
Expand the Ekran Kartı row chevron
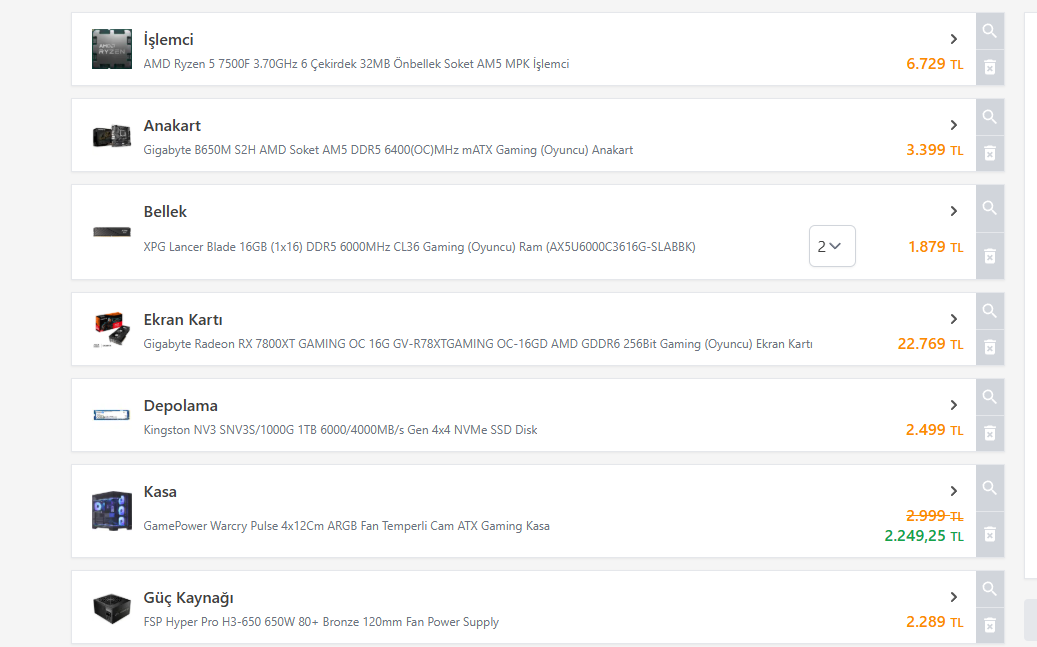pos(954,319)
